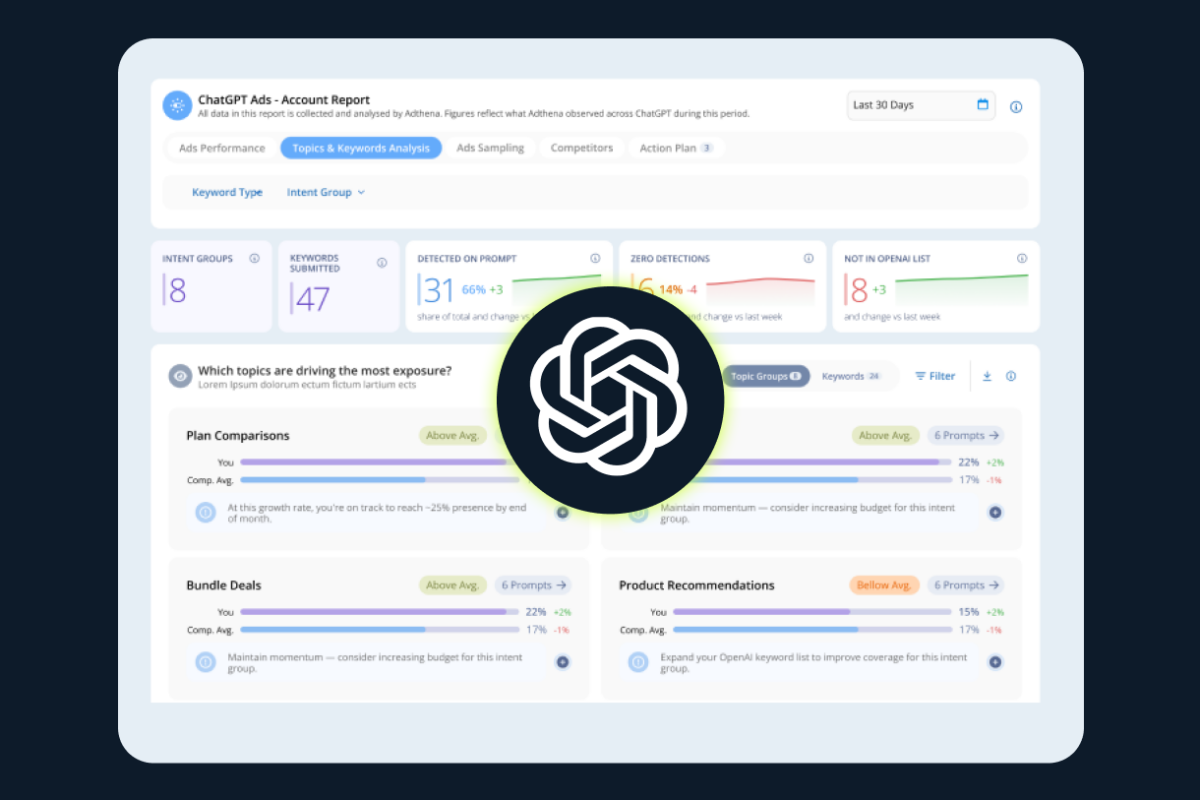Show info for Zero Detections card

pyautogui.click(x=808, y=259)
